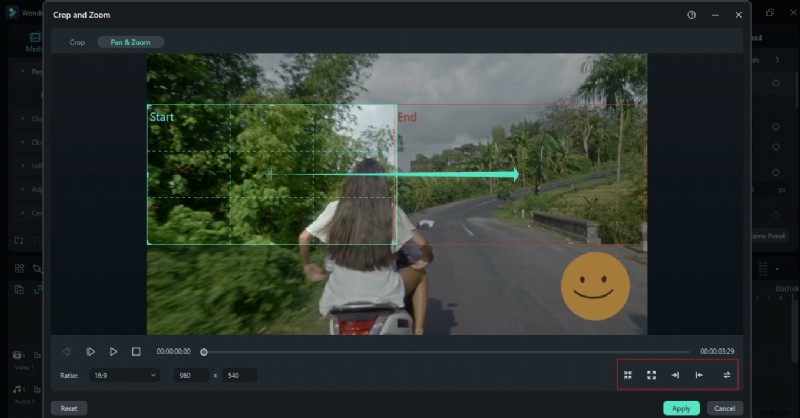Click the Apply button
Viewport: 800px width, 418px height.
pos(681,408)
